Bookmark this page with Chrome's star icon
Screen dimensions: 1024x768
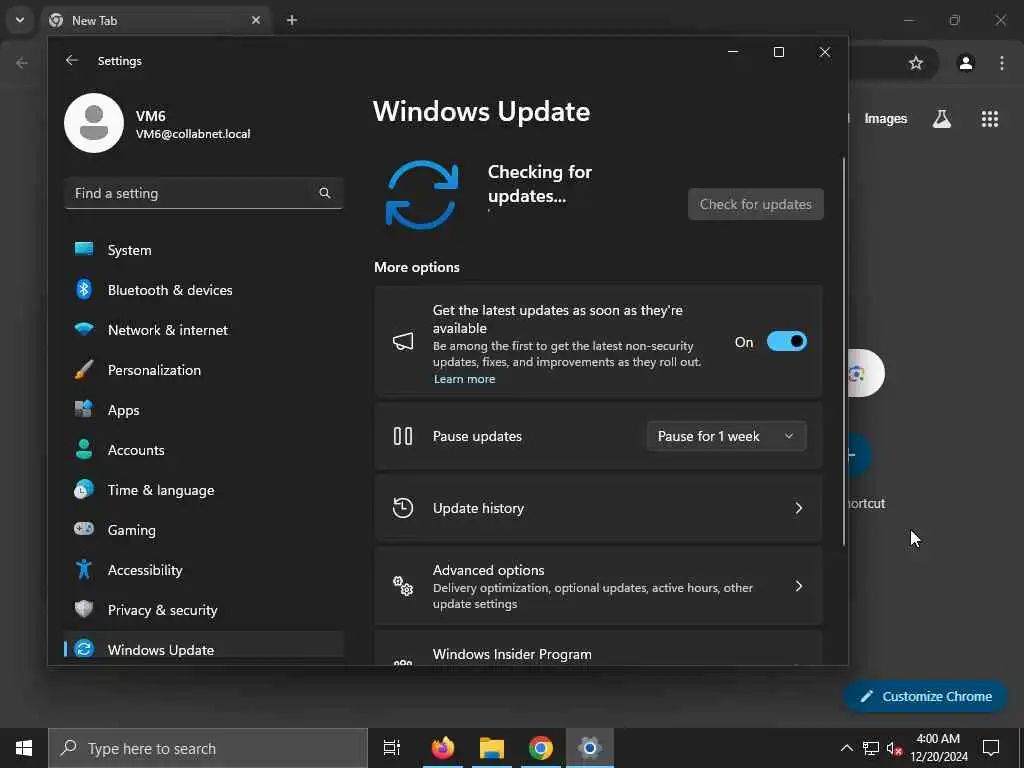(x=916, y=63)
